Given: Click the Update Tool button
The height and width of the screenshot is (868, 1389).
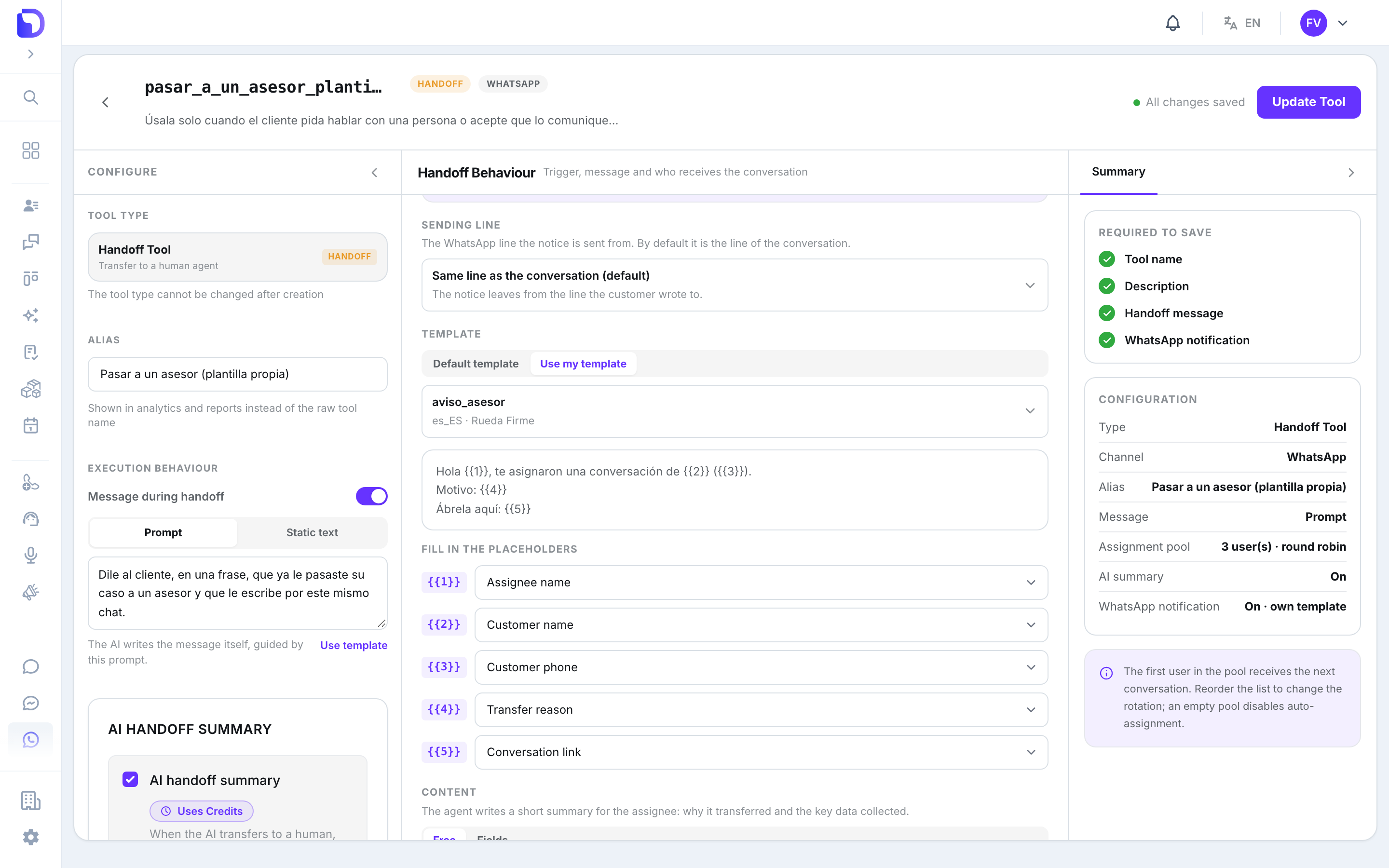Looking at the screenshot, I should pos(1308,102).
